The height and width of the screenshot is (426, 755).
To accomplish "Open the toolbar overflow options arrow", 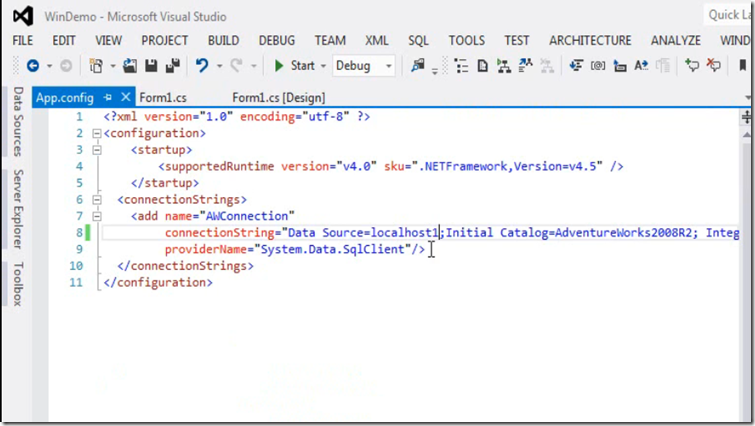I will 434,71.
